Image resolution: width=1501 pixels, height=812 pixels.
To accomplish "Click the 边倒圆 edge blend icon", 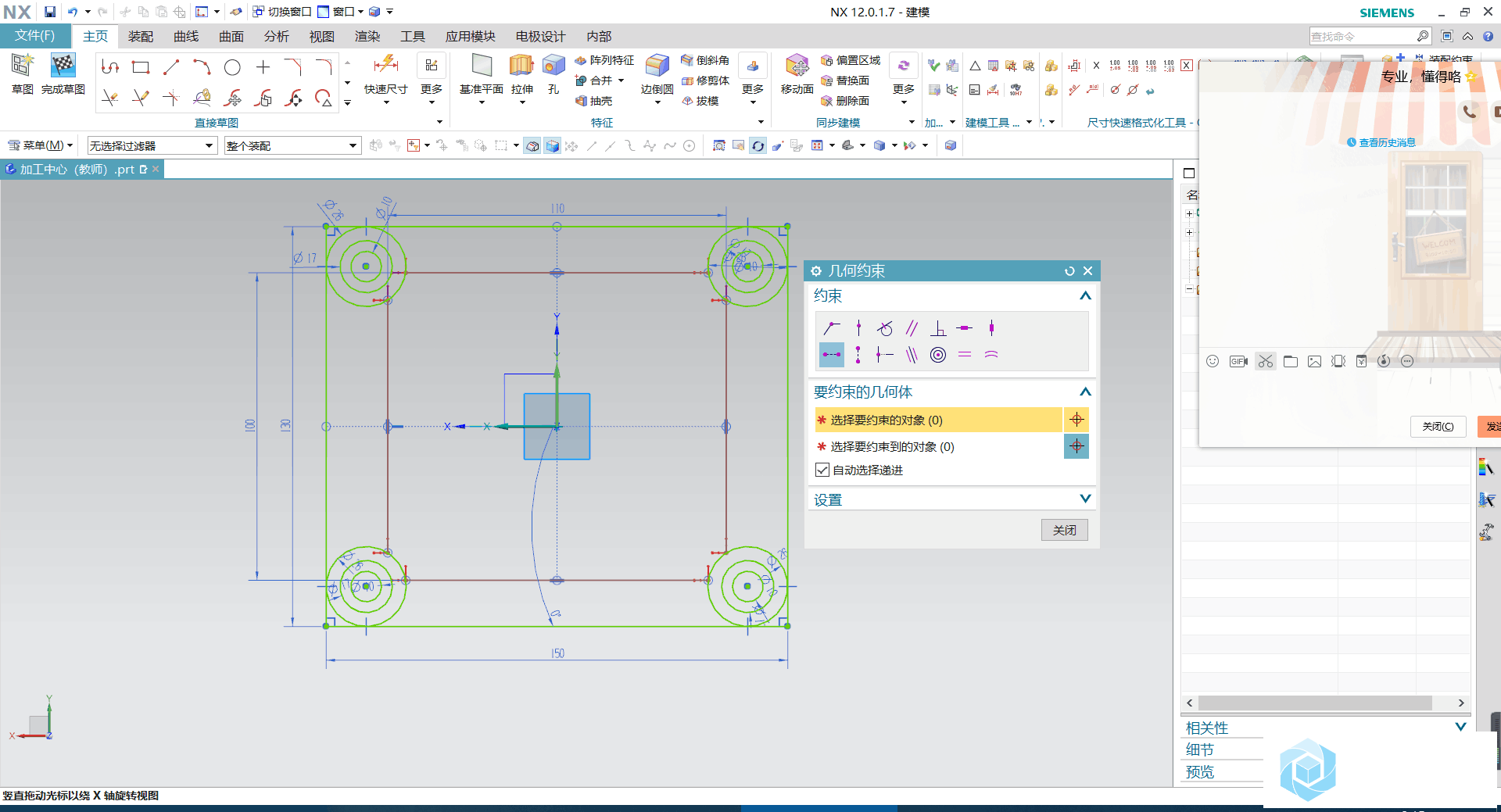I will pos(657,66).
